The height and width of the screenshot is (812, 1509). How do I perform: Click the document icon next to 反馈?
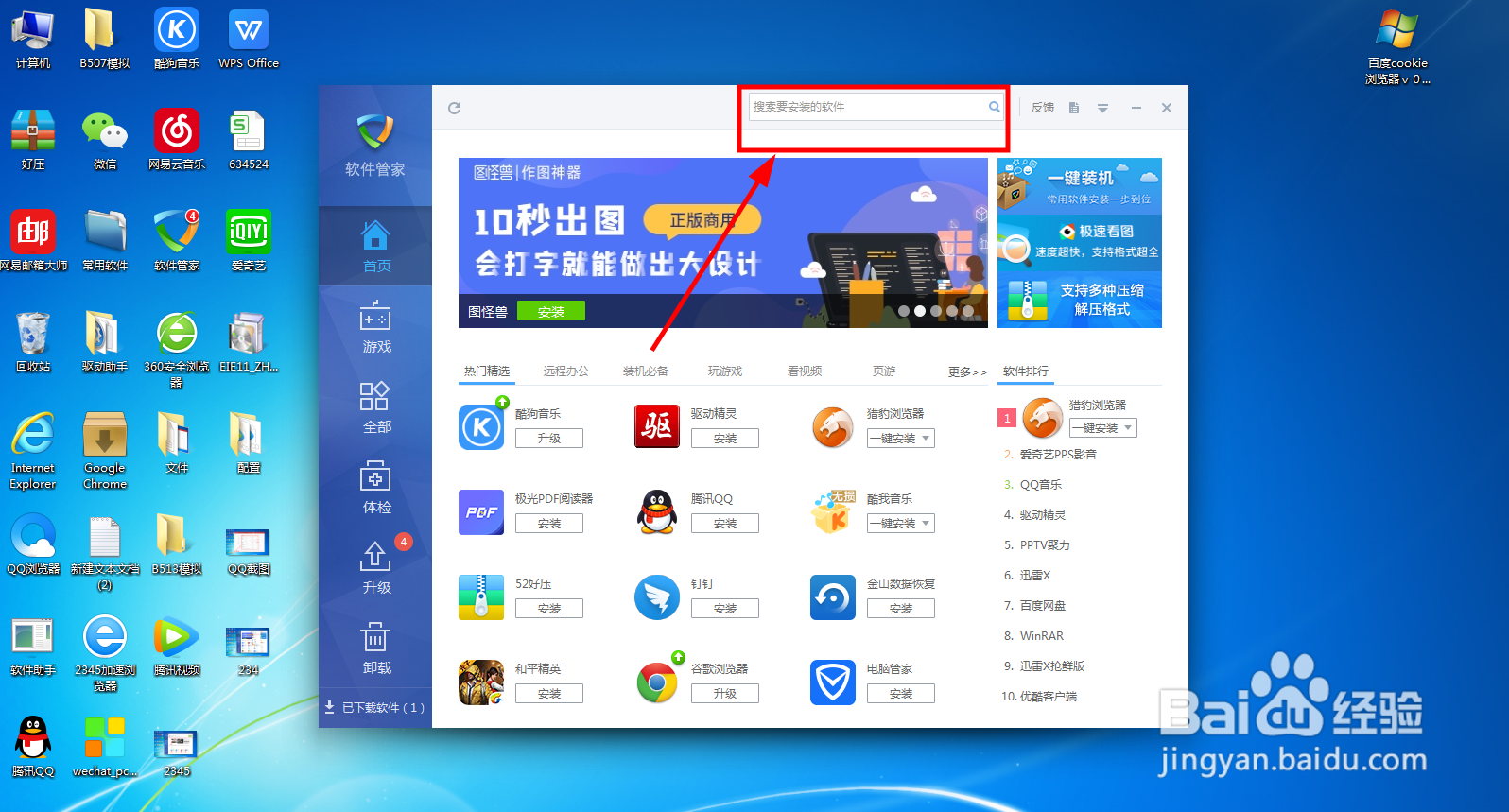[1074, 108]
